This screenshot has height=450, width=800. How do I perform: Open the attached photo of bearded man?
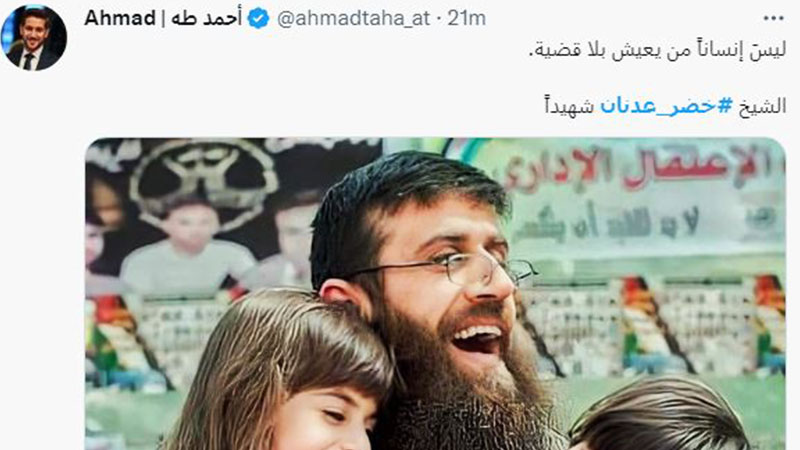[435, 293]
